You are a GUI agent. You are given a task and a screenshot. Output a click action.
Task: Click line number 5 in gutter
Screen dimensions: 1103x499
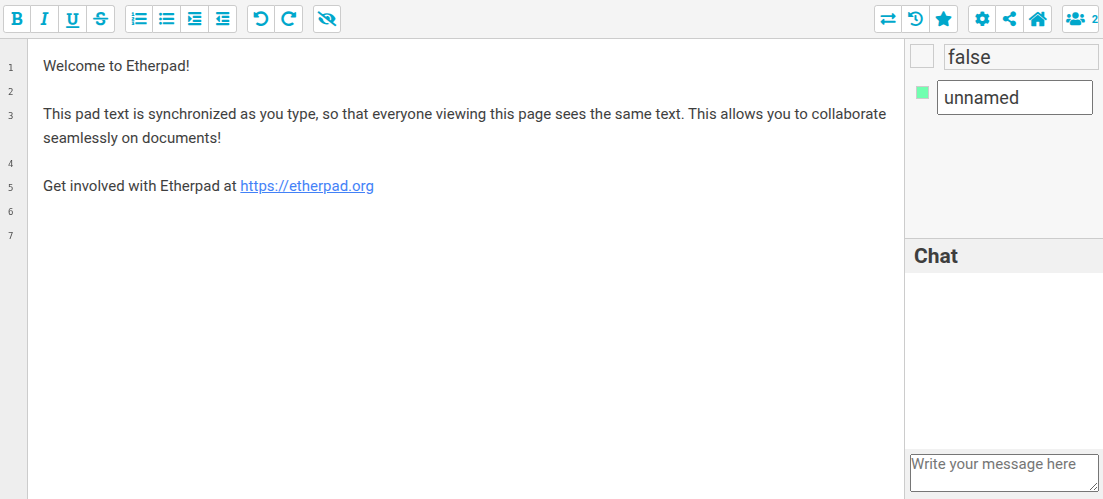pyautogui.click(x=11, y=188)
